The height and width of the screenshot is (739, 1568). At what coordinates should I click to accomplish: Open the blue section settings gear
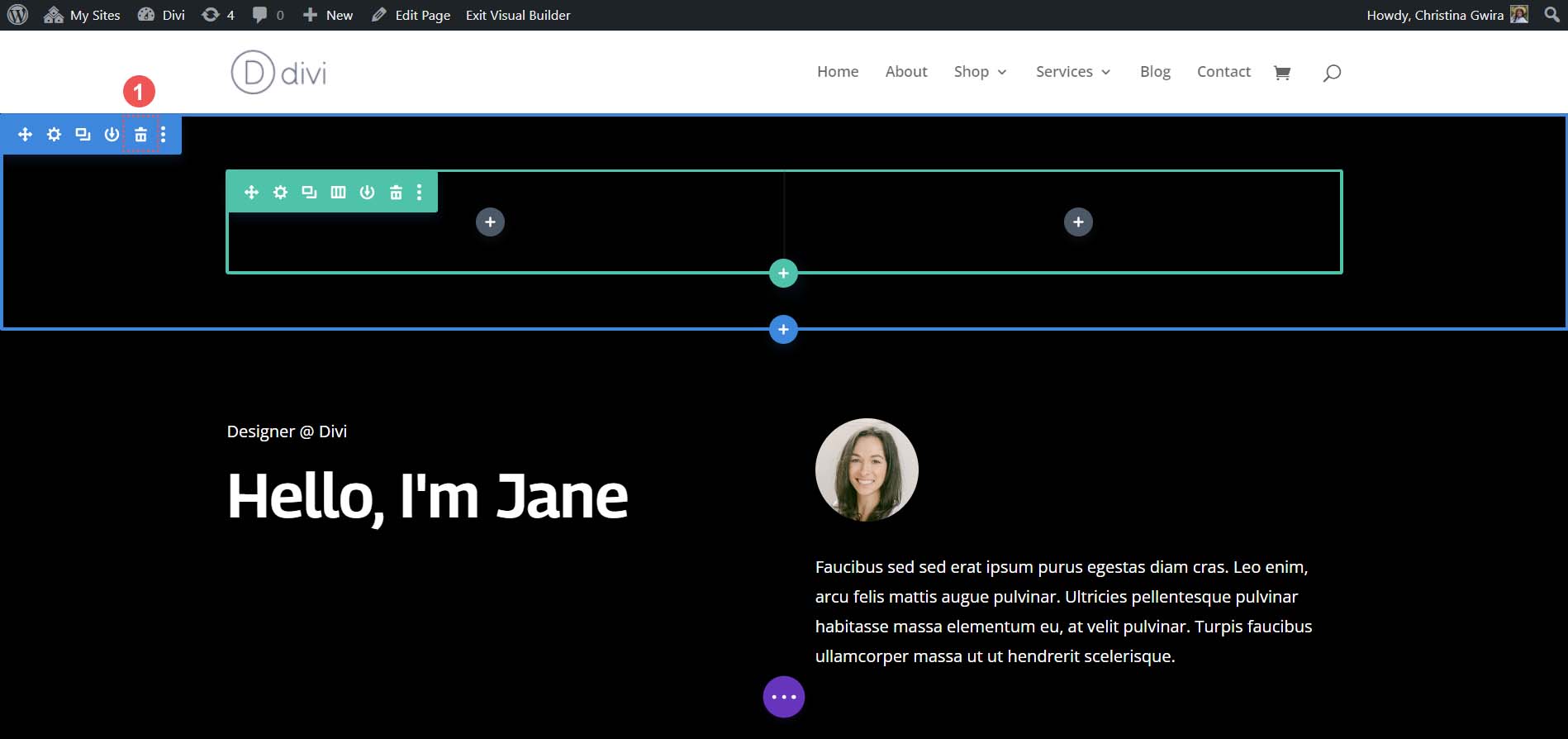coord(54,135)
